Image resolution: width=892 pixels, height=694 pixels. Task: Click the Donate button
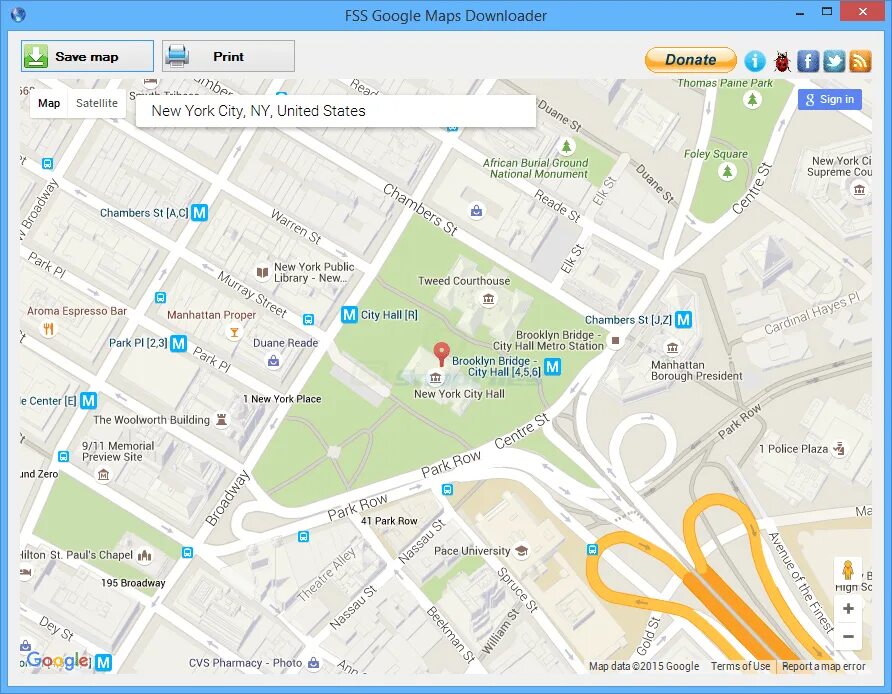(x=690, y=60)
